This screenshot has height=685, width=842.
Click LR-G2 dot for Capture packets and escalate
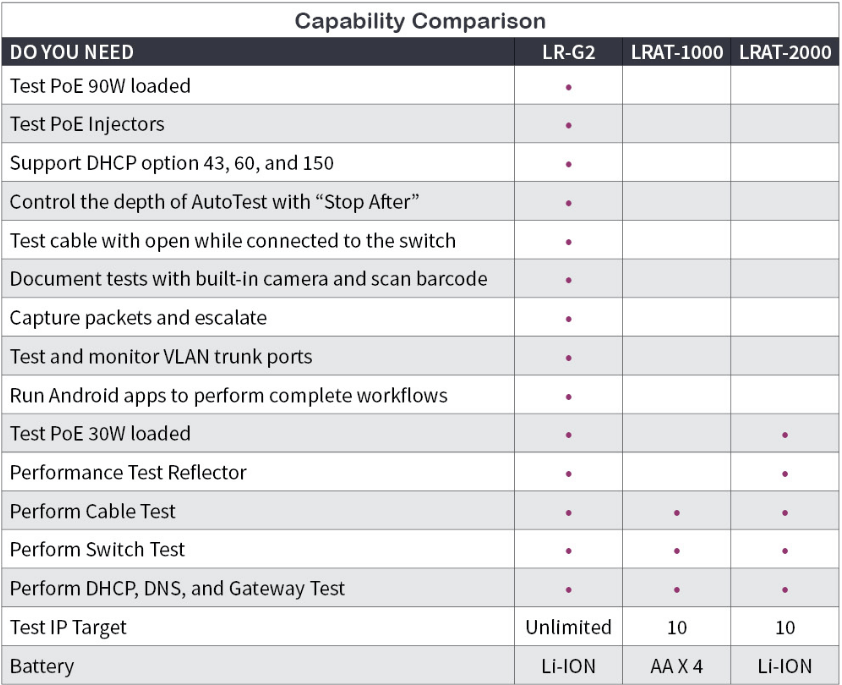point(568,319)
